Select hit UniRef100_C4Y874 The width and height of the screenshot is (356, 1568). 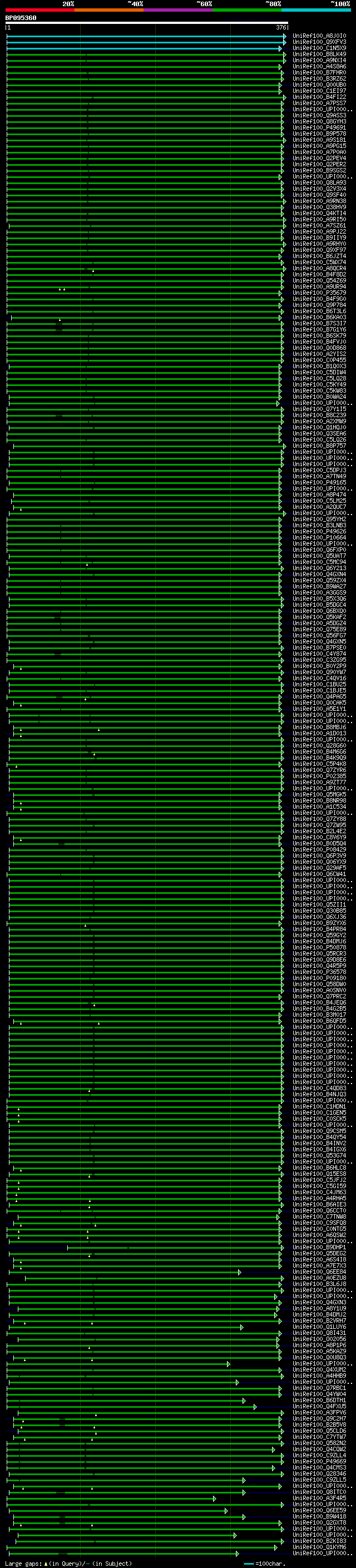[x=319, y=654]
